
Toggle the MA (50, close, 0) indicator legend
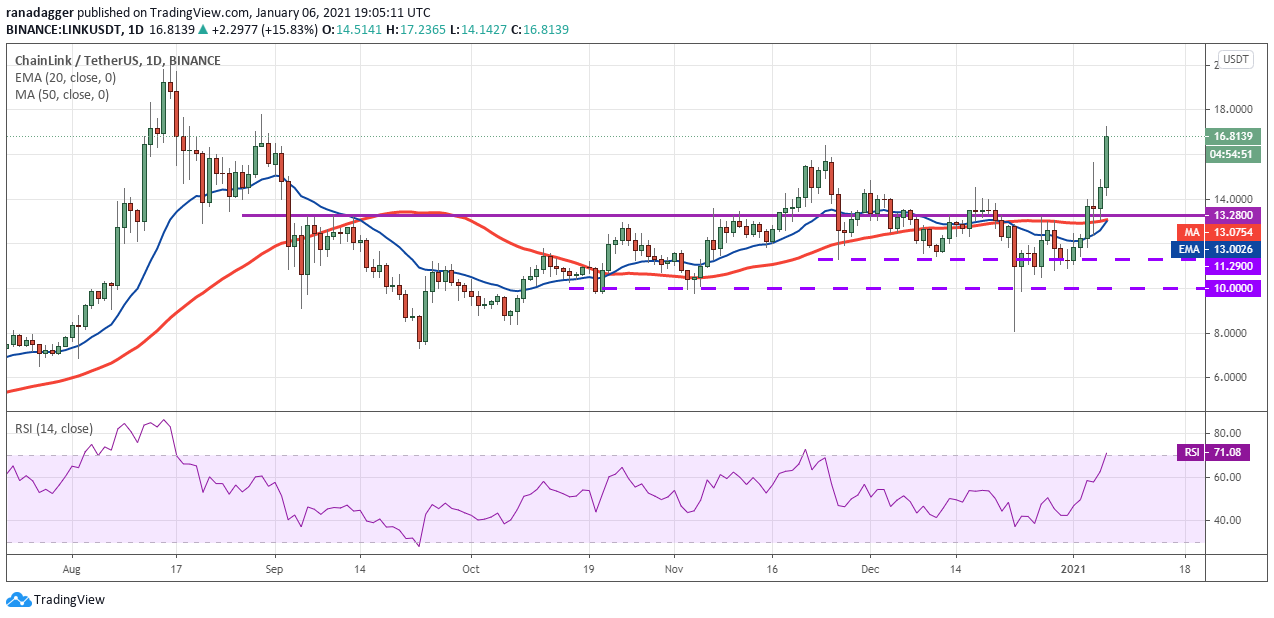62,95
